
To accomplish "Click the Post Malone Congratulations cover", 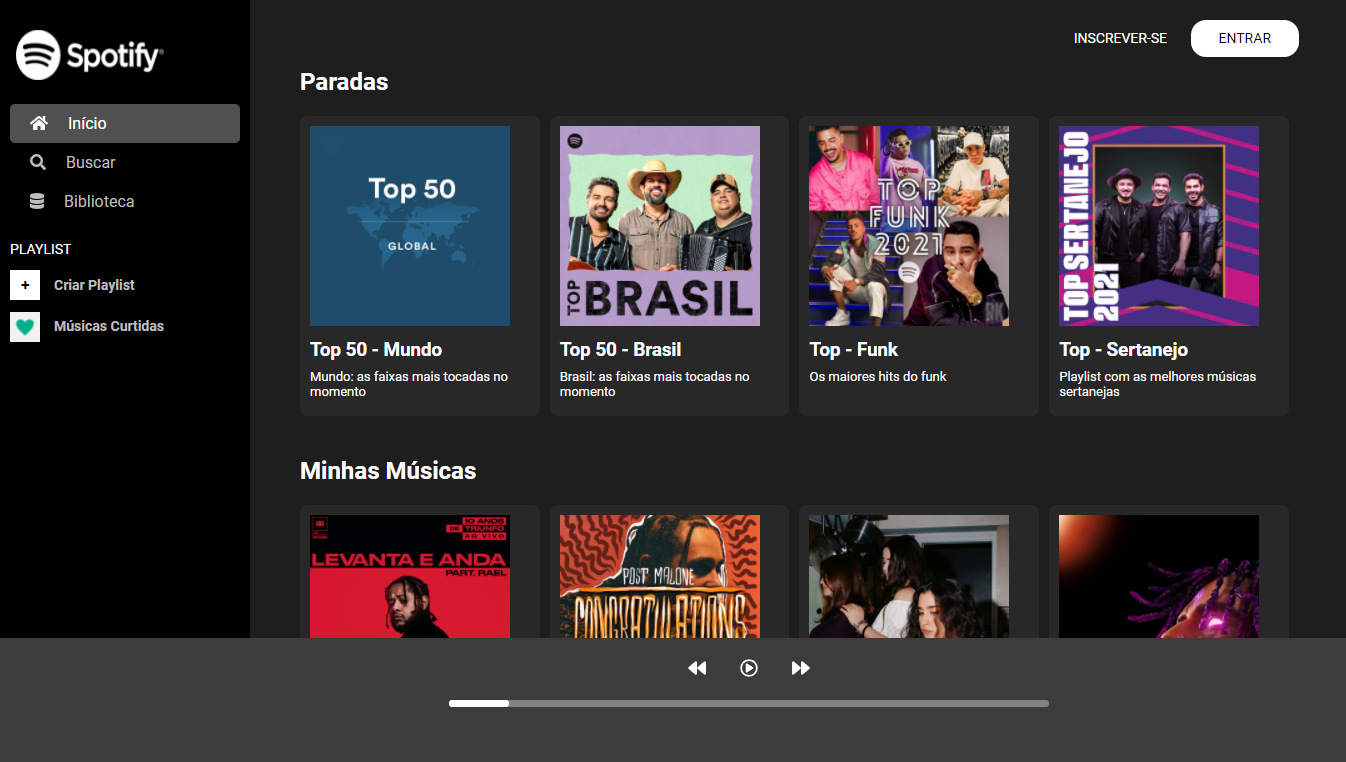I will coord(659,575).
